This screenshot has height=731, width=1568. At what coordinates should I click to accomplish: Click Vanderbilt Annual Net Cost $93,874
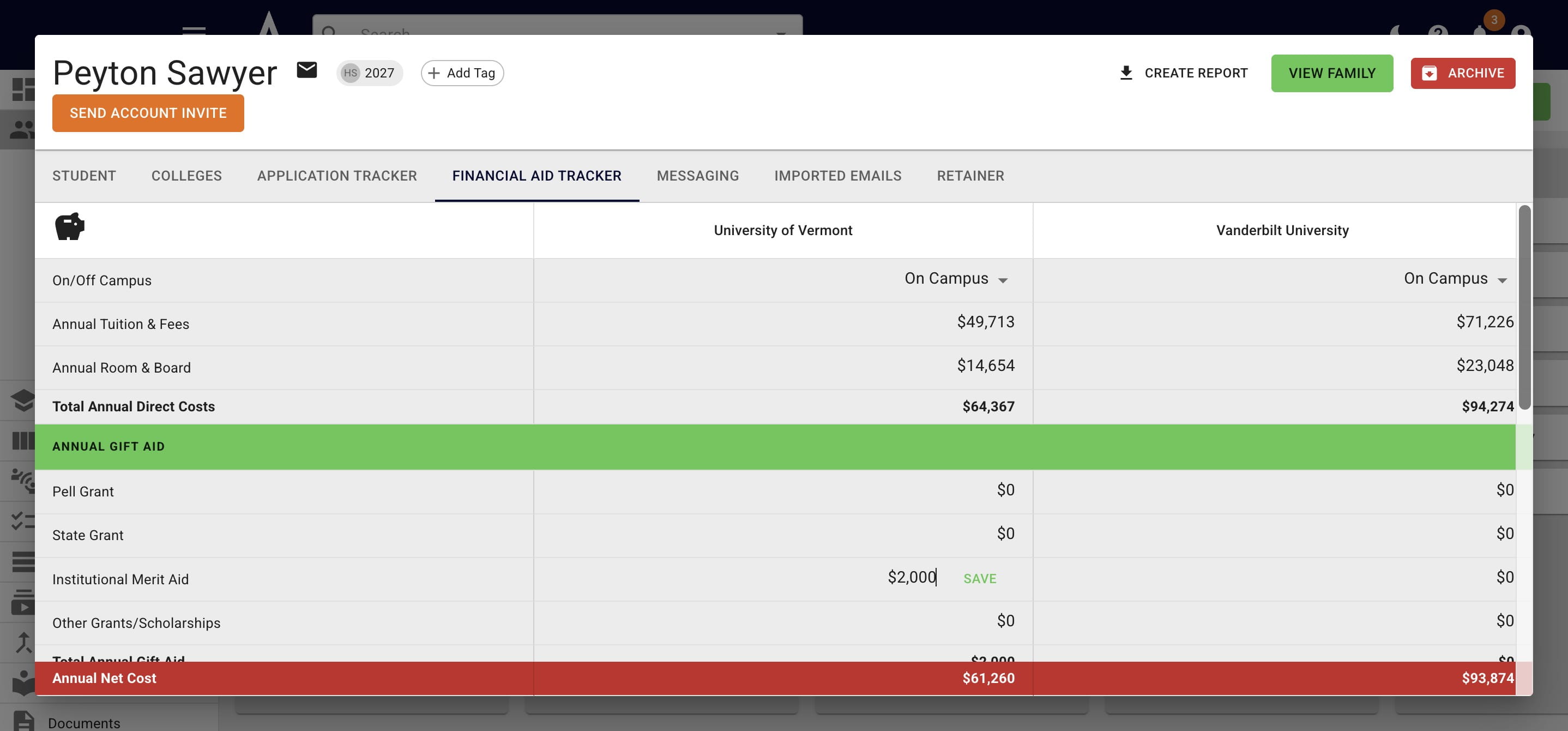click(x=1487, y=678)
